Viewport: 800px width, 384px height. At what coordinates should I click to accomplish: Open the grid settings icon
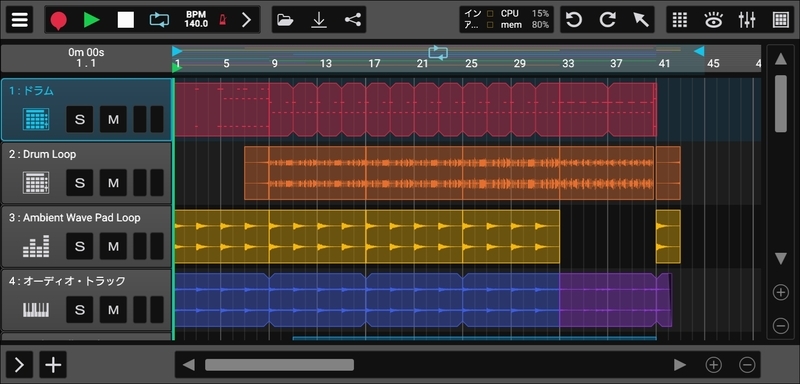pos(680,20)
